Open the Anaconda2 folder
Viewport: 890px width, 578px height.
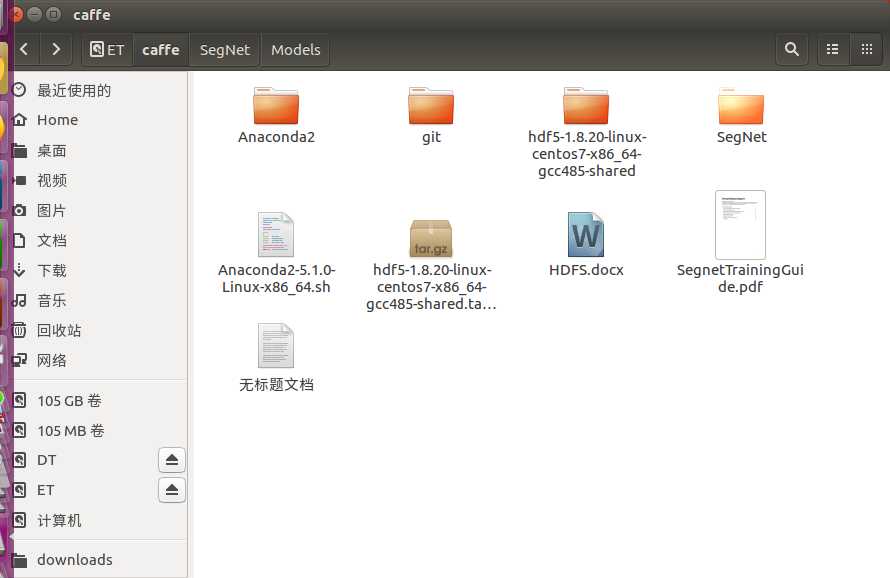click(276, 106)
